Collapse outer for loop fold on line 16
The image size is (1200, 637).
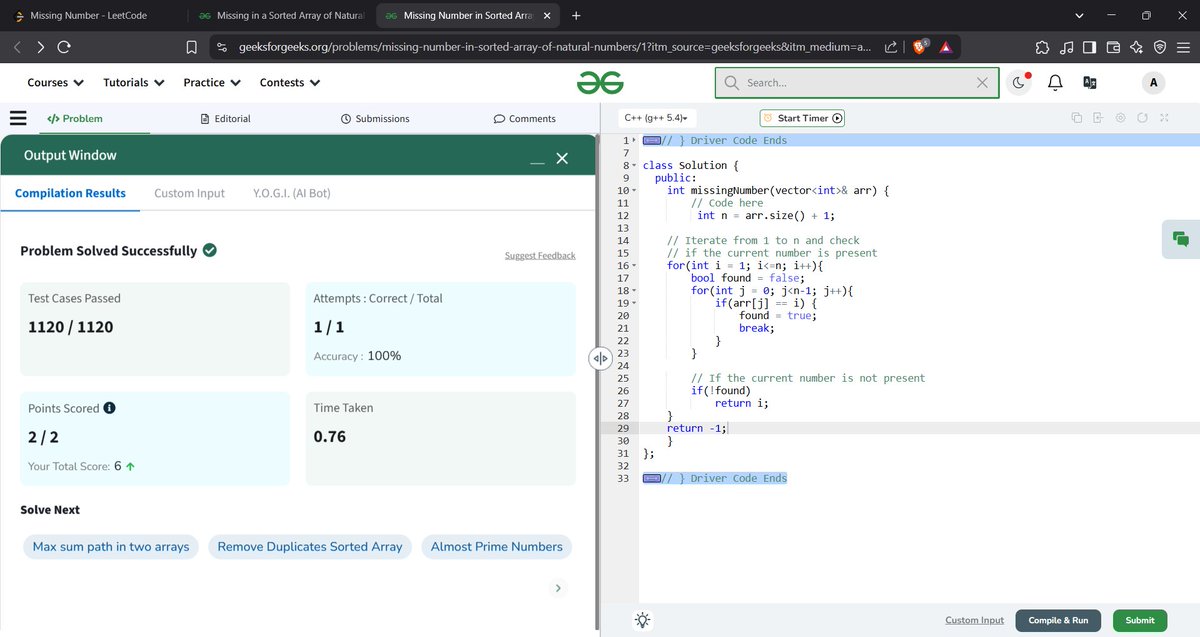(633, 265)
